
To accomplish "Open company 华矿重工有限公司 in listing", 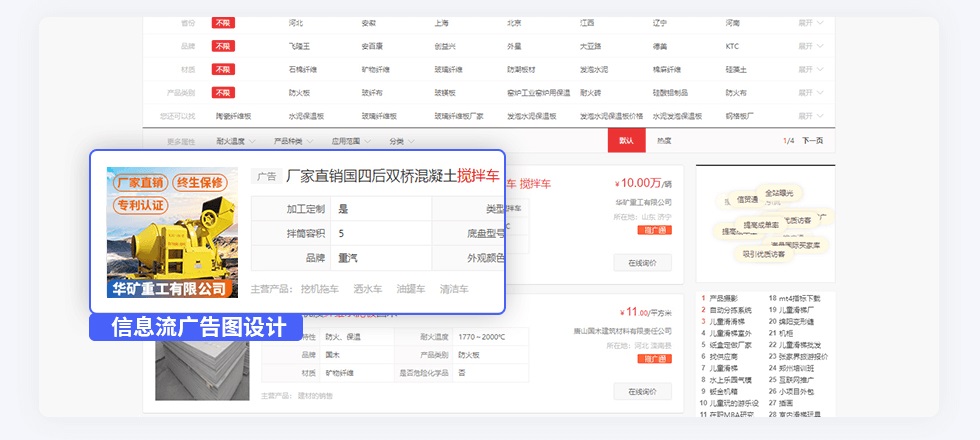I will coord(644,202).
